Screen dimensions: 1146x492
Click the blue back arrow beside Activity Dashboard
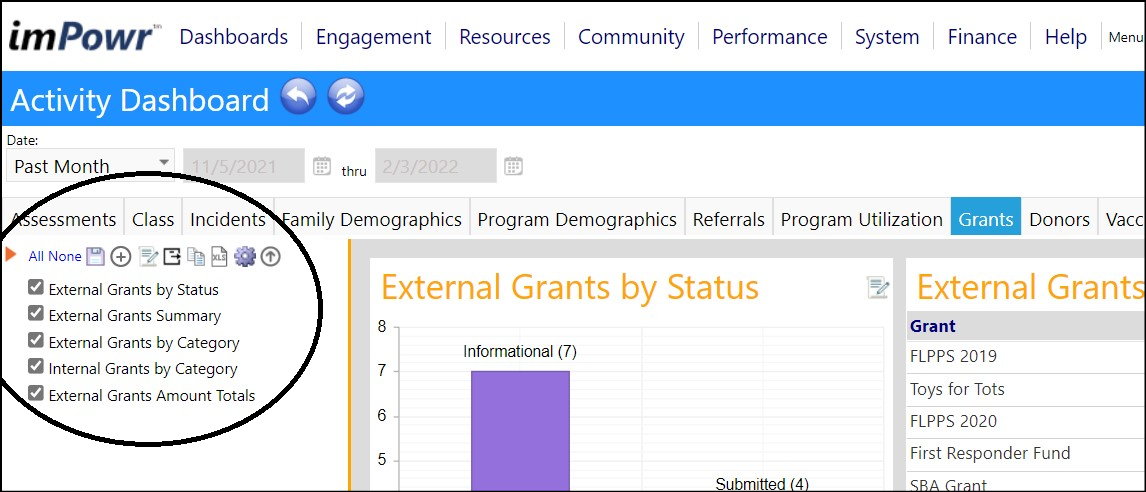[x=298, y=97]
